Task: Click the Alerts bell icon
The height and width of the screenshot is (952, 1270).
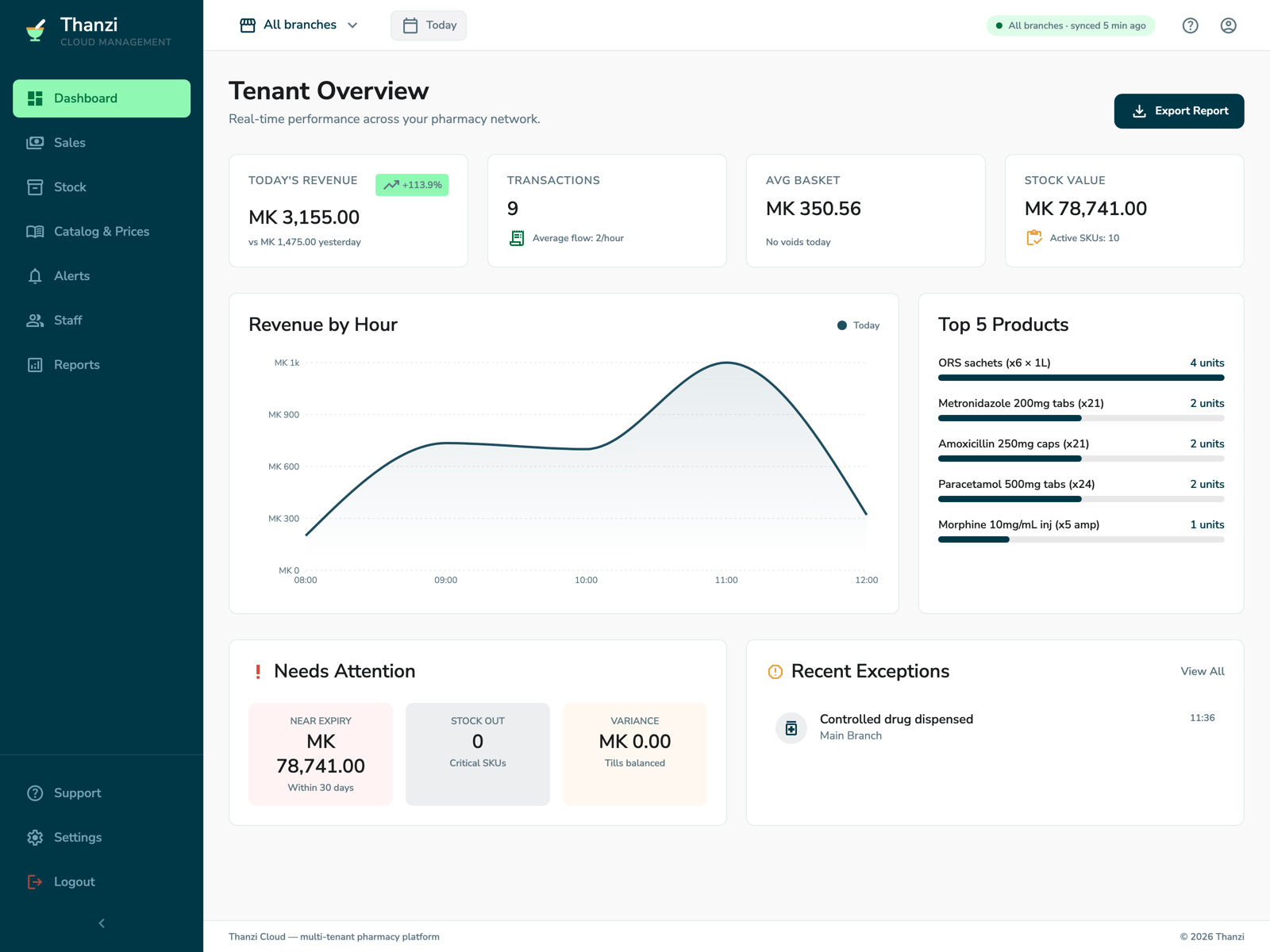Action: pos(35,276)
